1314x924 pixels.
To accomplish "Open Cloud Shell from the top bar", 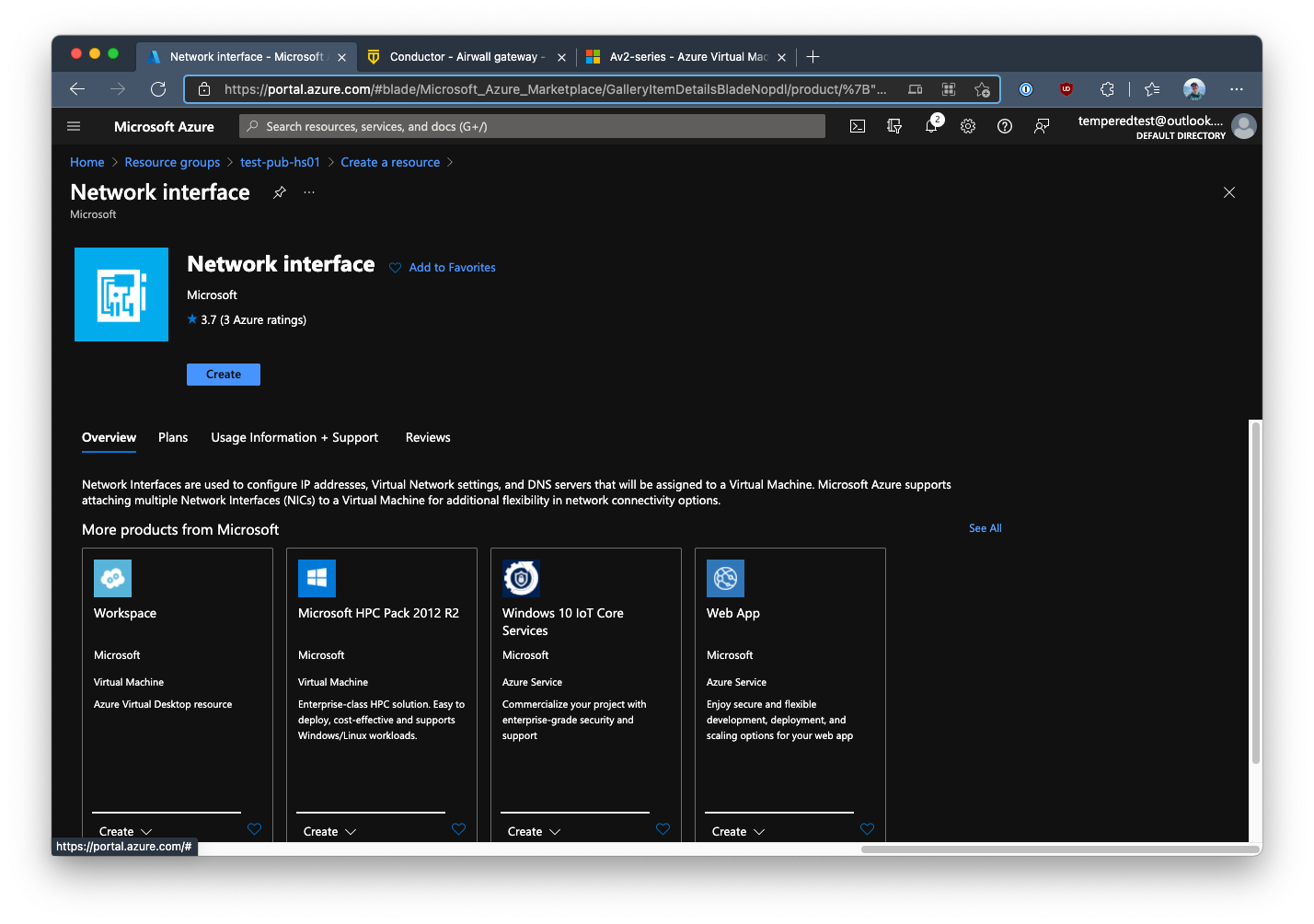I will pyautogui.click(x=858, y=126).
